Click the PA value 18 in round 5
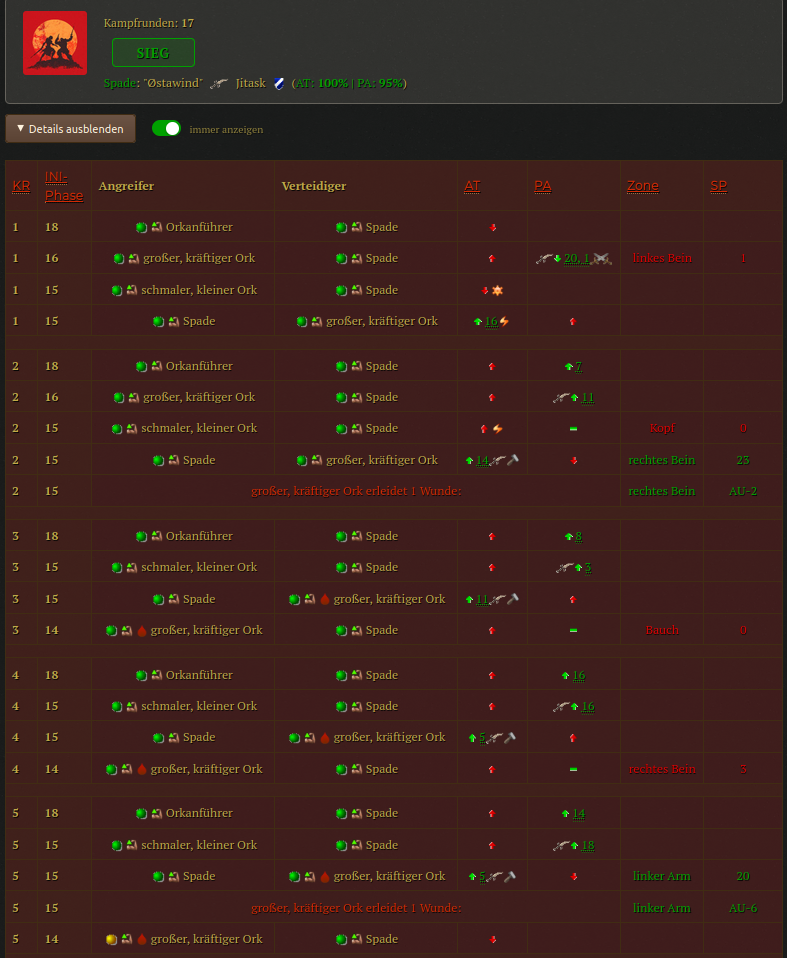The height and width of the screenshot is (958, 787). (588, 846)
